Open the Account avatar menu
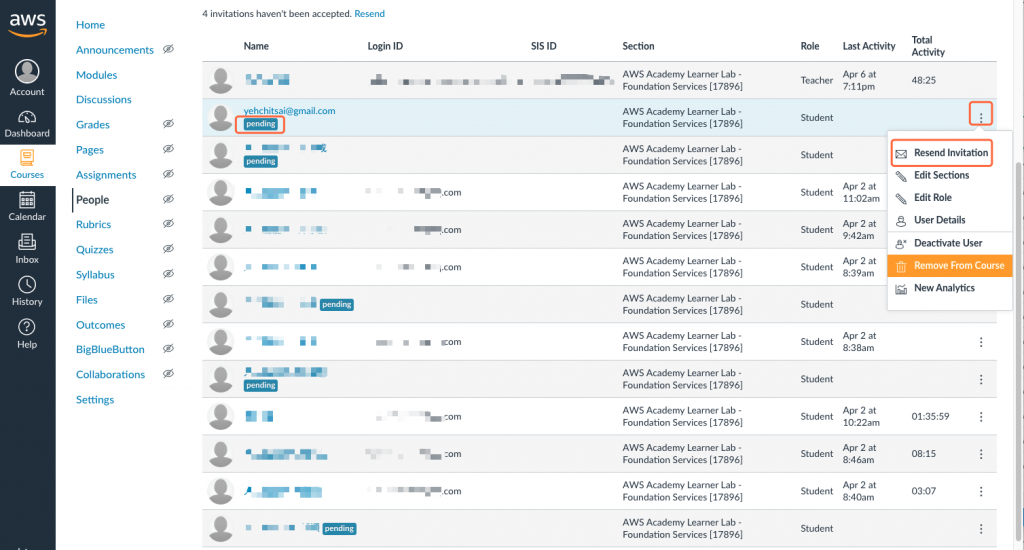The image size is (1024, 550). [27, 78]
